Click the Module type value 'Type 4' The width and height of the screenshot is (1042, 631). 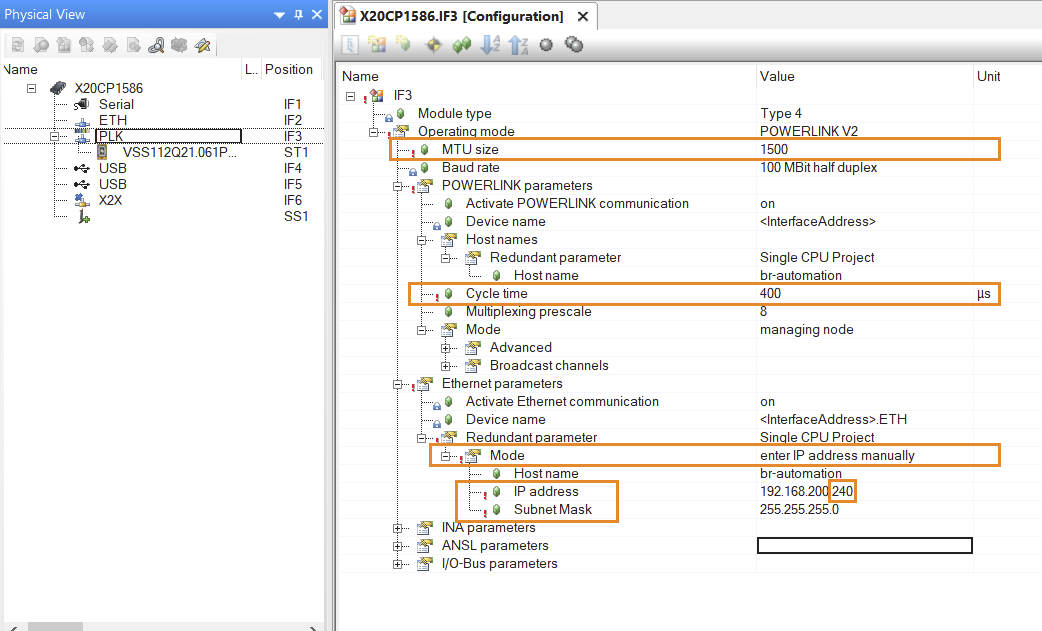coord(781,114)
